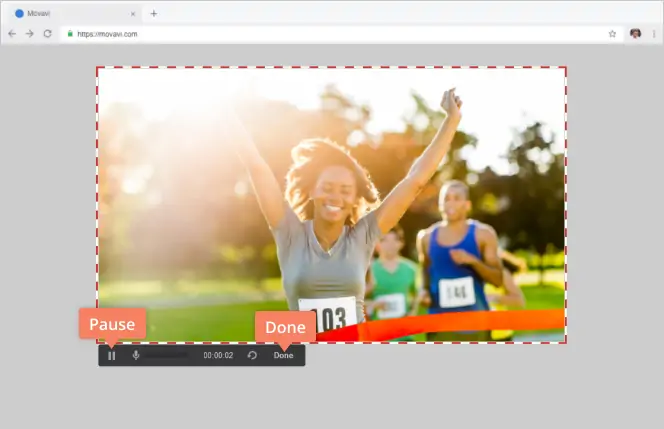Pause the screen recording
This screenshot has width=664, height=429.
(111, 356)
